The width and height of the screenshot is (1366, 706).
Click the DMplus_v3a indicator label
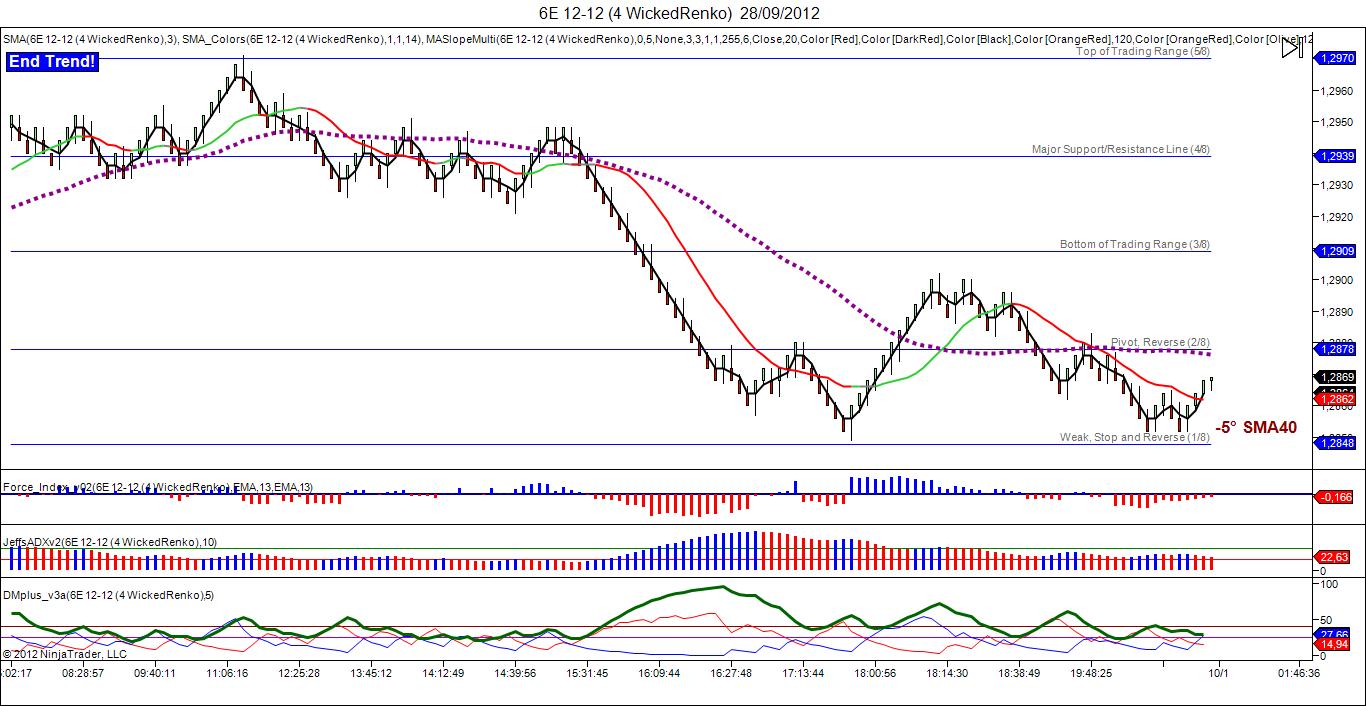(108, 595)
